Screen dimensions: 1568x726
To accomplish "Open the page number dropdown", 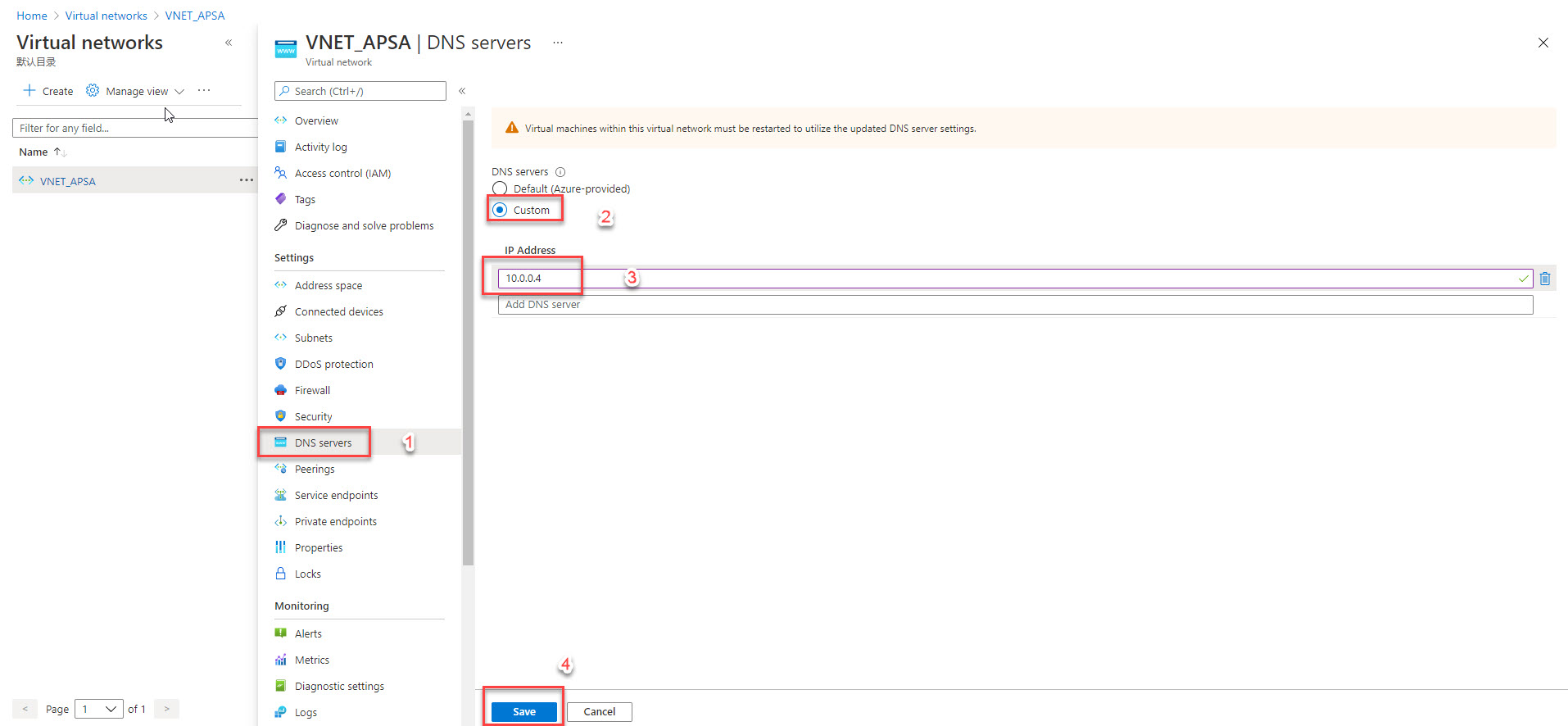I will (99, 709).
